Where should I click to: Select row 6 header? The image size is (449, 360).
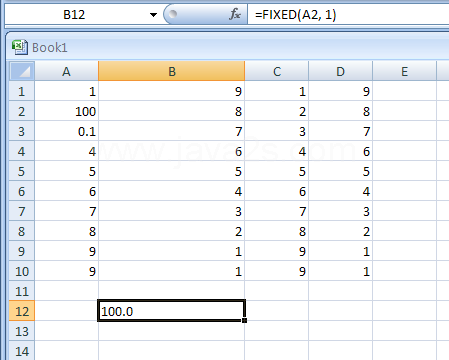tap(22, 191)
